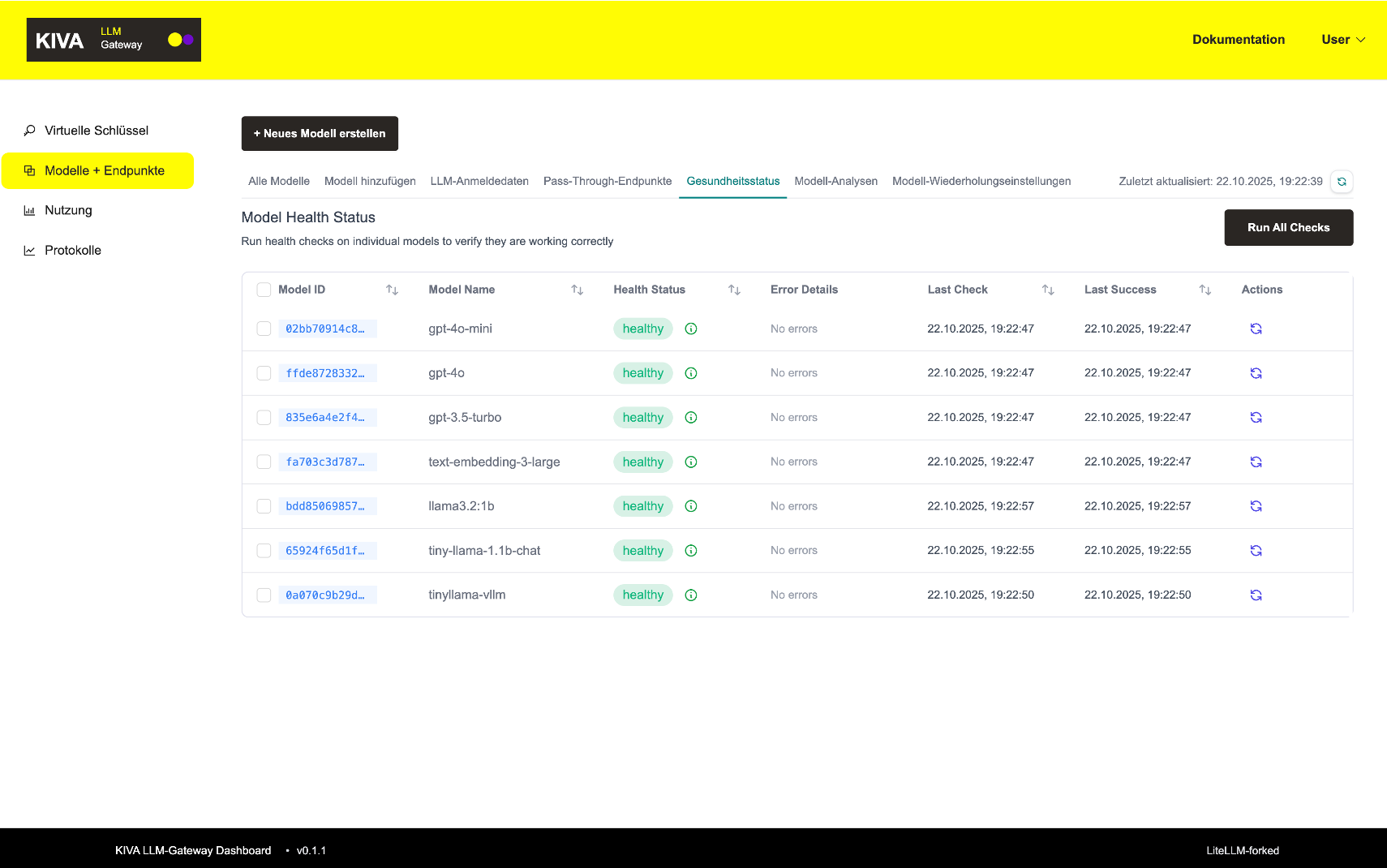Sort by Model ID column arrows
Screen dimensions: 1387x868
[x=392, y=290]
